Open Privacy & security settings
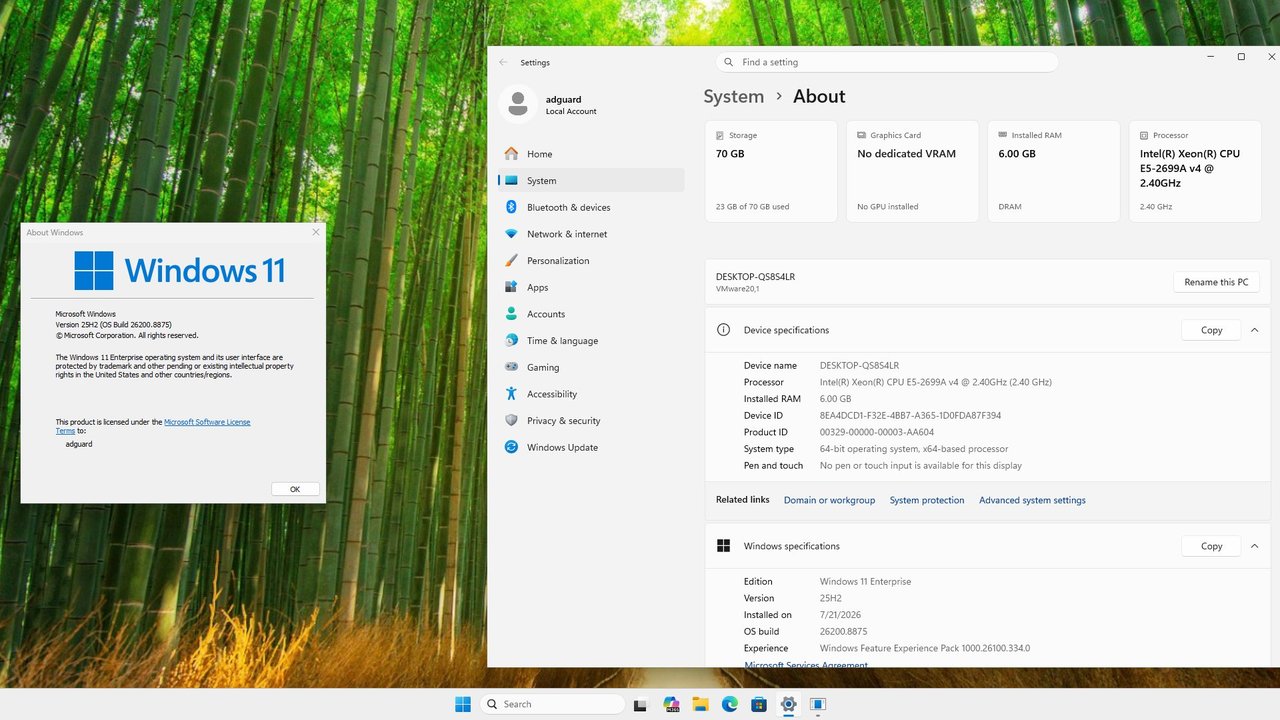Viewport: 1280px width, 720px height. (x=591, y=421)
